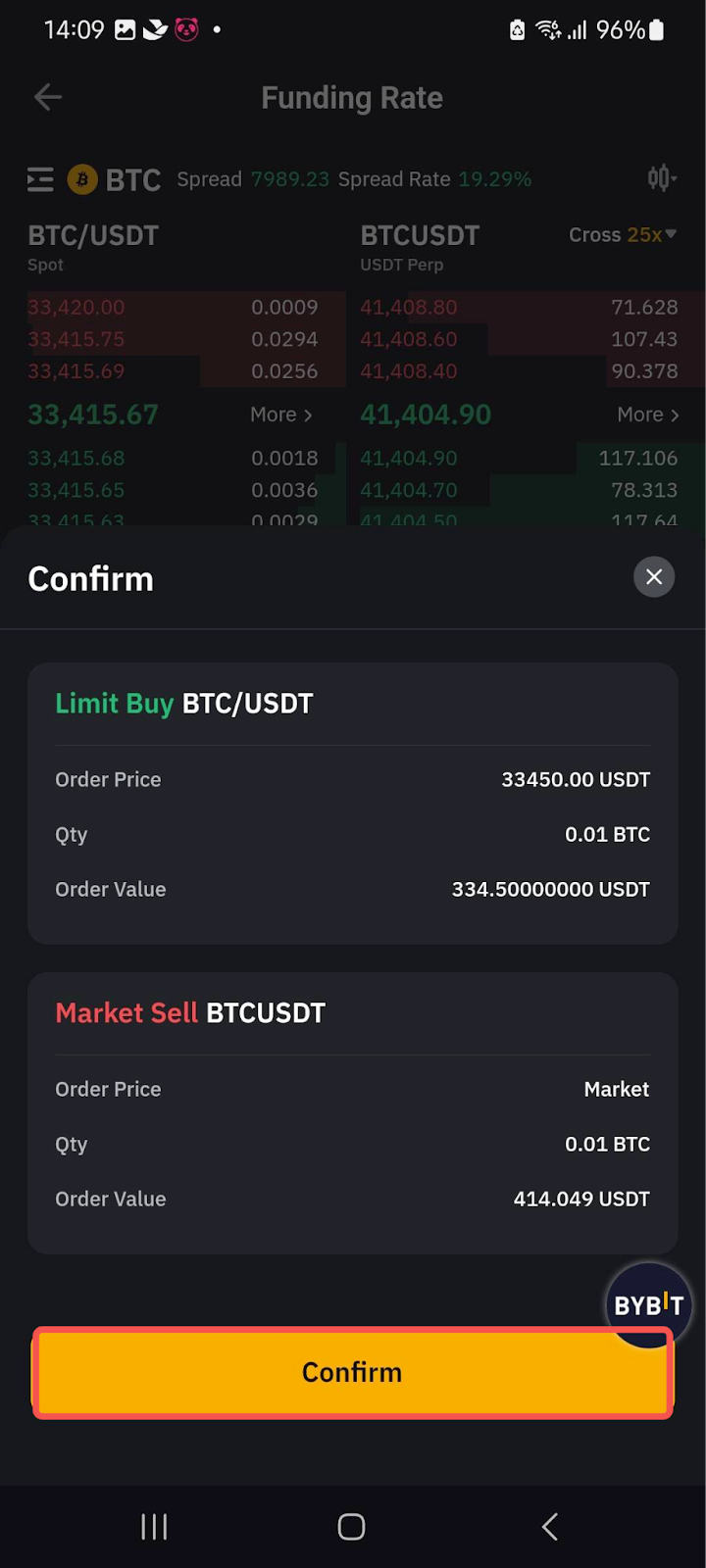This screenshot has width=706, height=1568.
Task: Tap the yellow Confirm button
Action: point(352,1372)
